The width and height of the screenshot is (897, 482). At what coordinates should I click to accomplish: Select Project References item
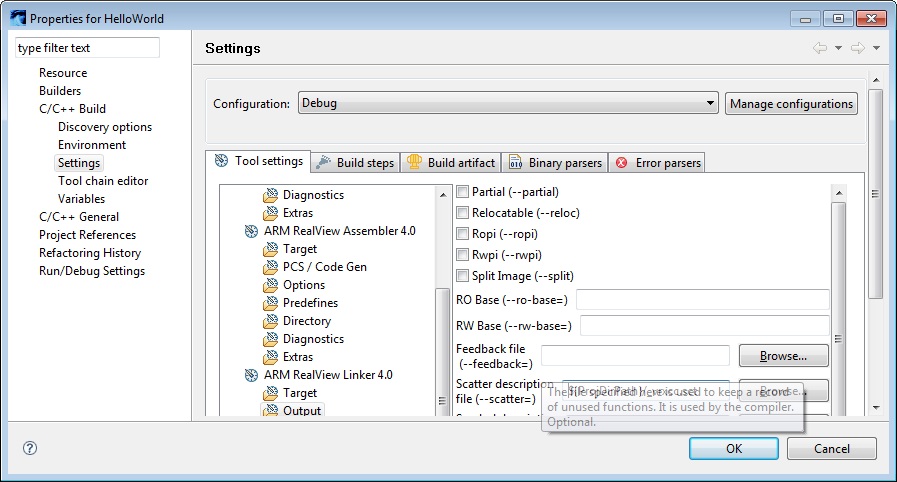click(88, 234)
